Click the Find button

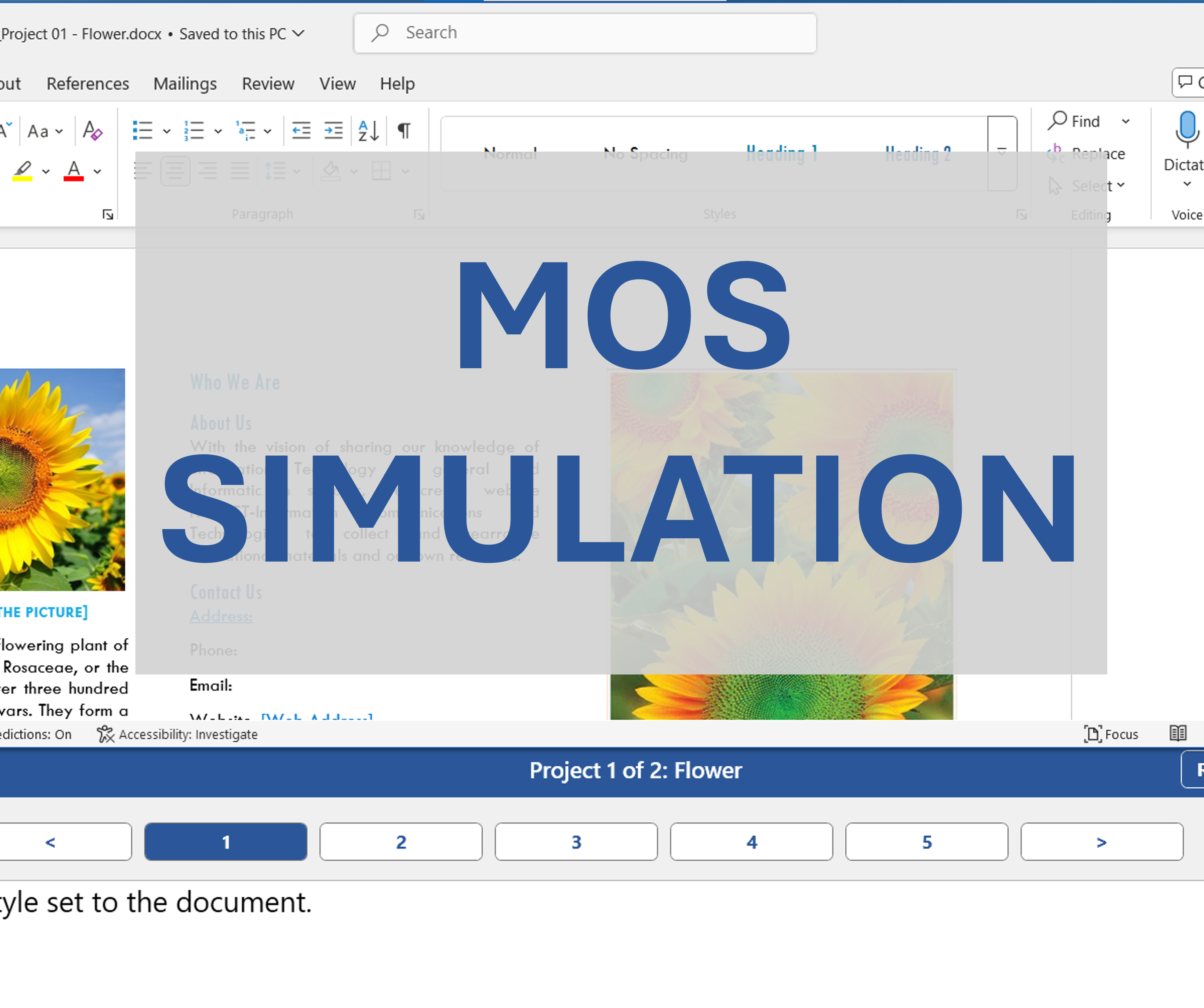coord(1074,121)
